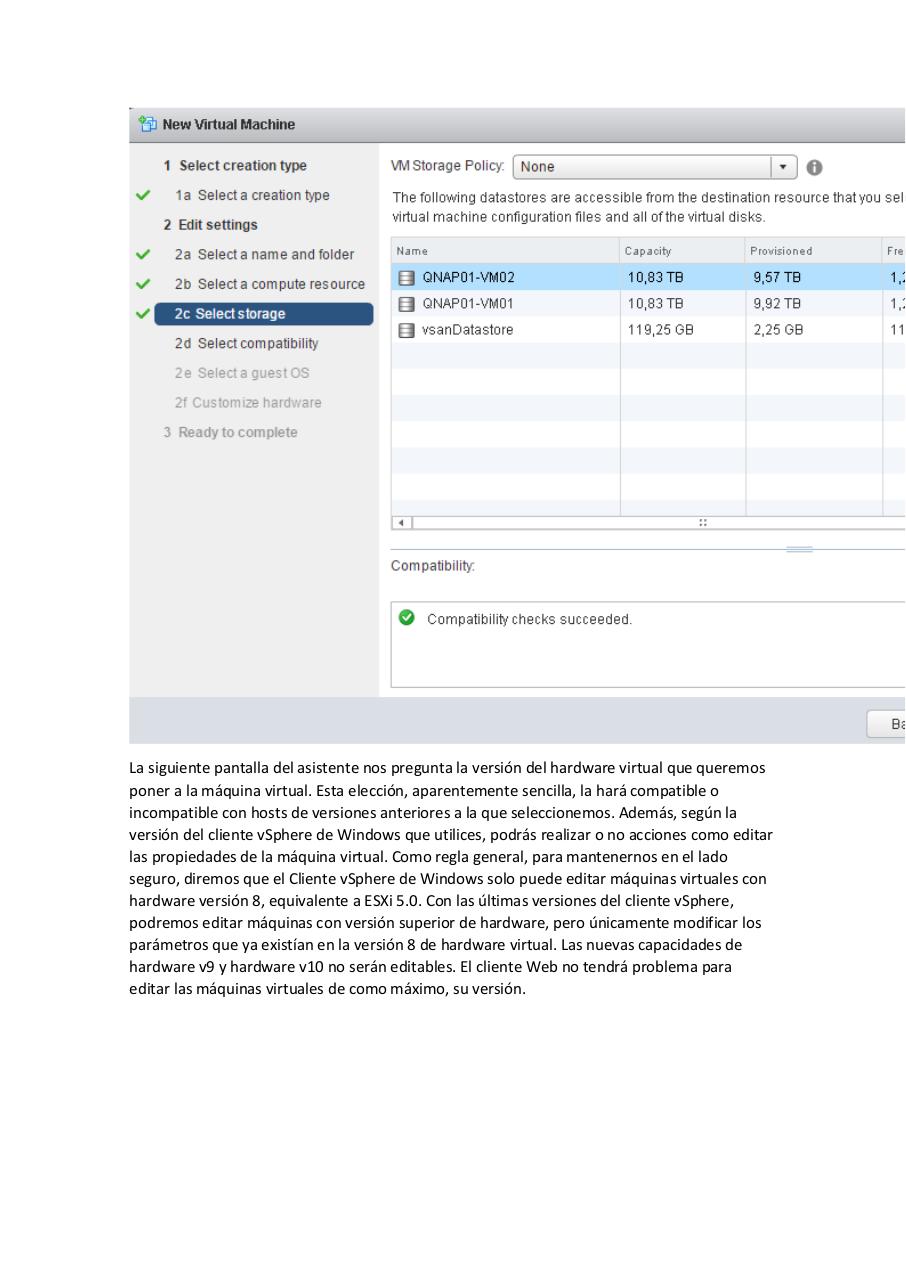Go to the 3 Ready to complete step
The height and width of the screenshot is (1280, 906).
[x=237, y=432]
